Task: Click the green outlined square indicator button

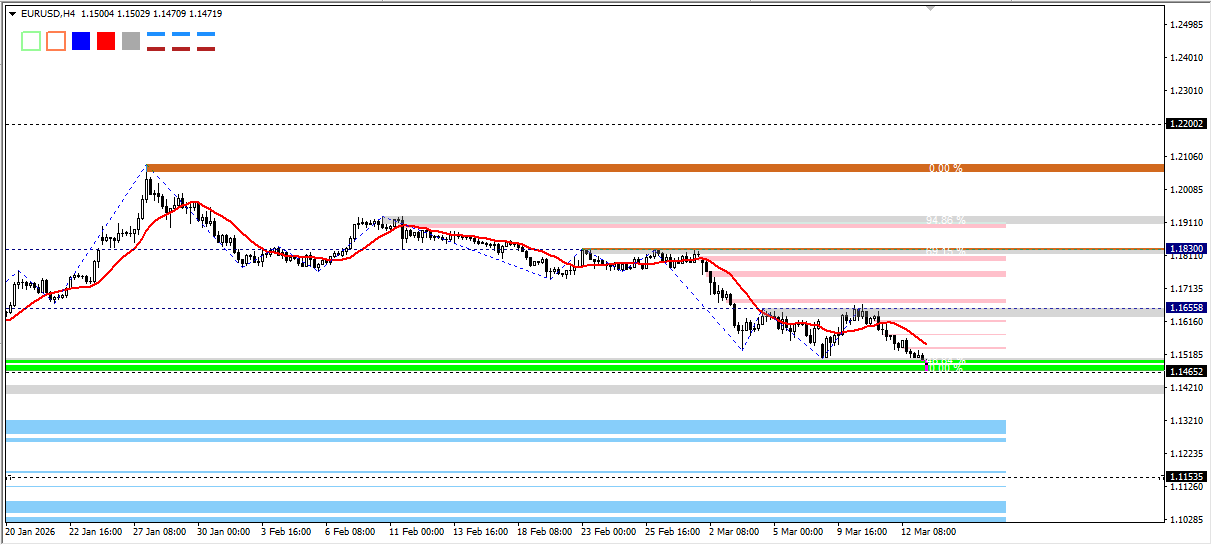Action: (x=31, y=41)
